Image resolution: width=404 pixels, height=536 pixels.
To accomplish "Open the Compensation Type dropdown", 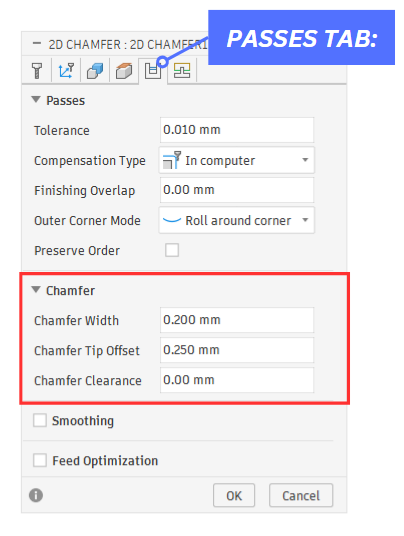I will click(x=237, y=160).
